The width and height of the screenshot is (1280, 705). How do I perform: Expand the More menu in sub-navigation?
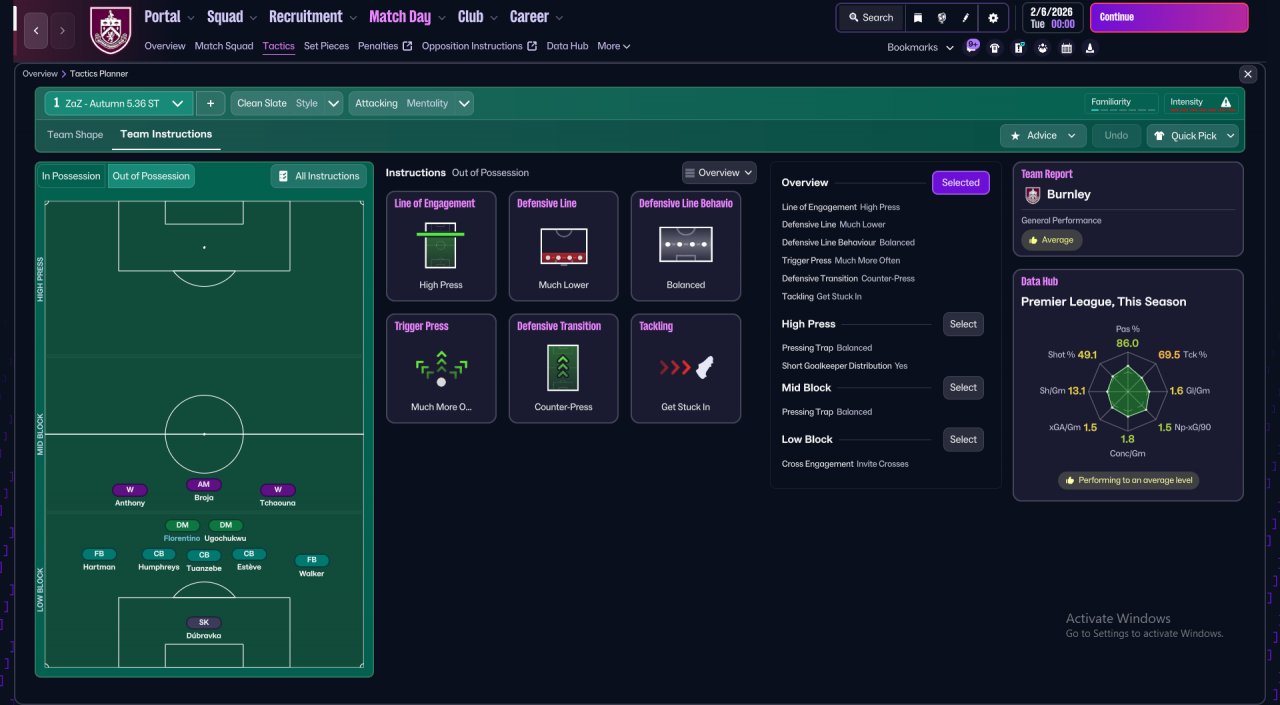(614, 46)
